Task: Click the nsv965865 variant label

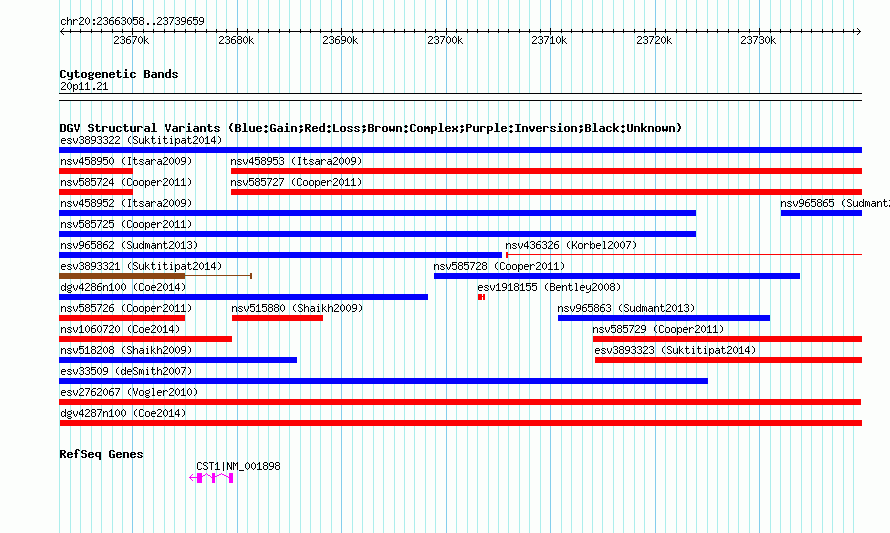Action: coord(835,203)
